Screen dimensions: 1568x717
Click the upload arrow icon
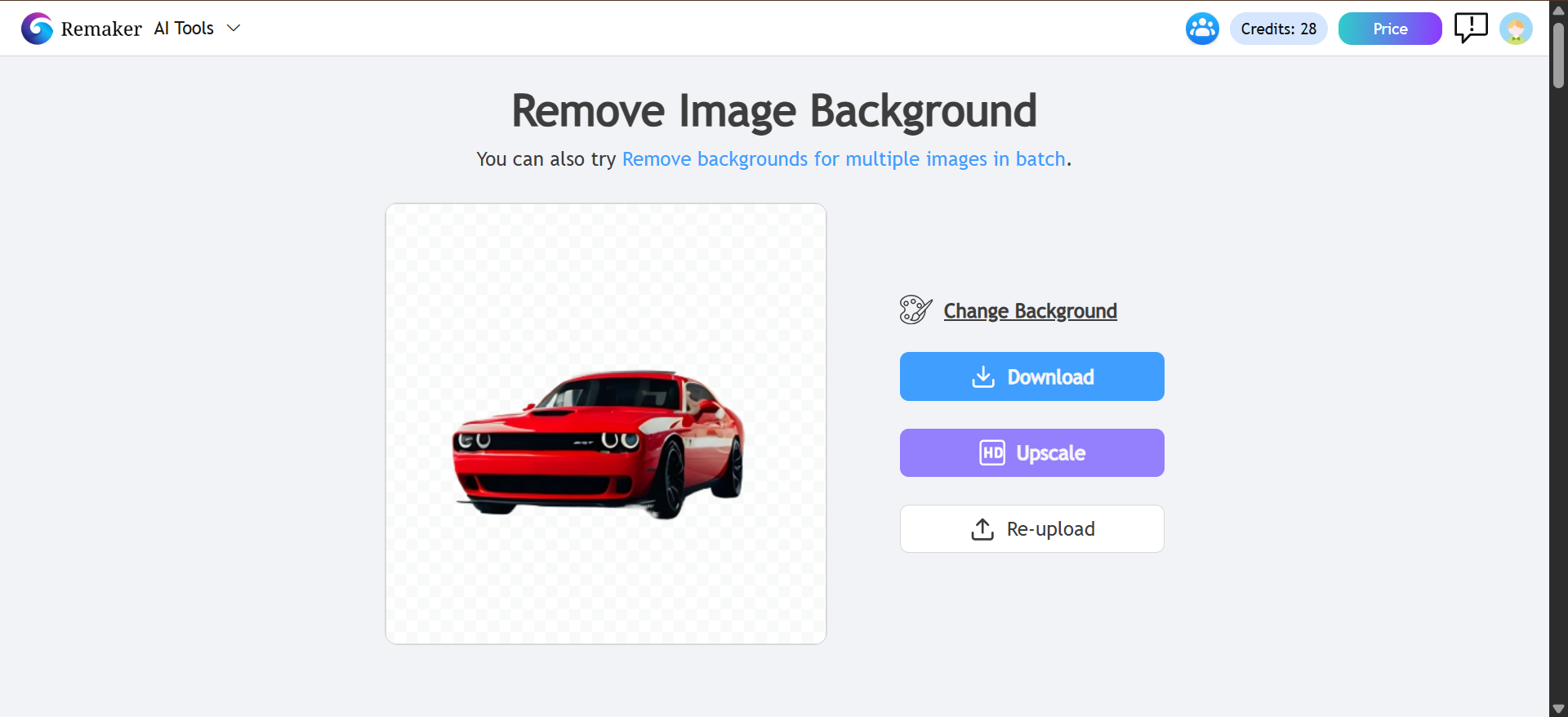click(982, 529)
